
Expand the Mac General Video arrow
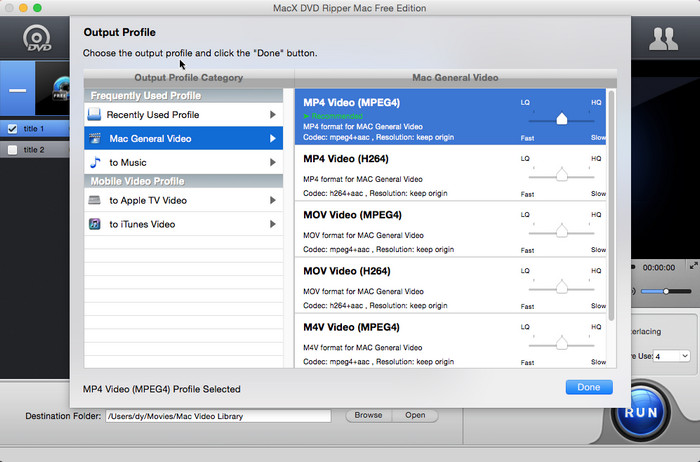272,138
